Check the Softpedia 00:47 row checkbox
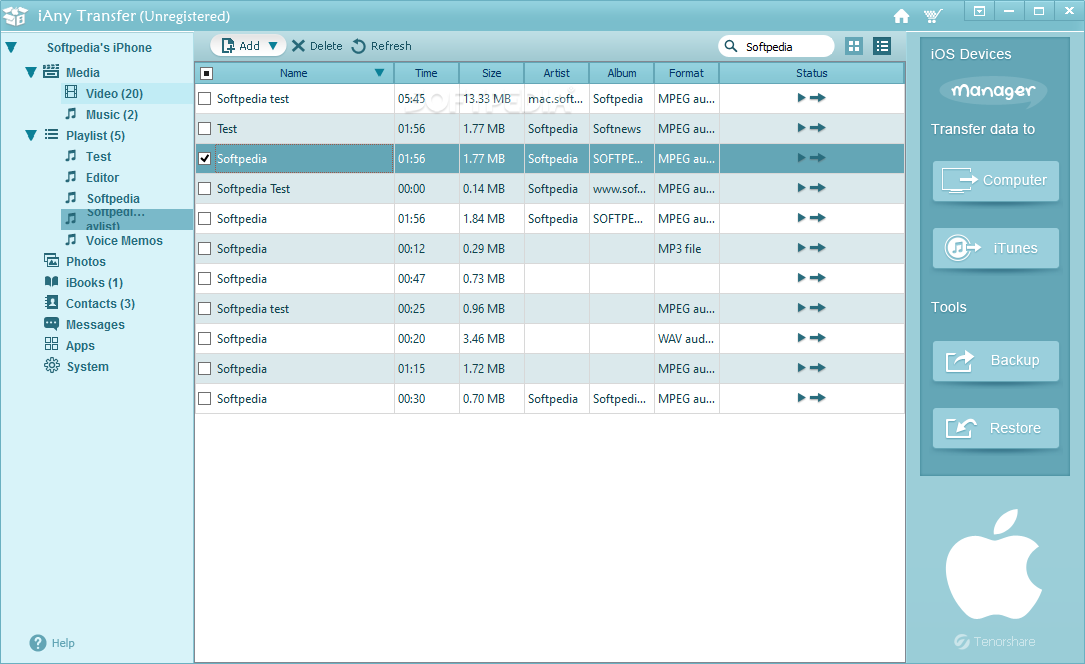Screen dimensions: 1085x664 [x=204, y=279]
